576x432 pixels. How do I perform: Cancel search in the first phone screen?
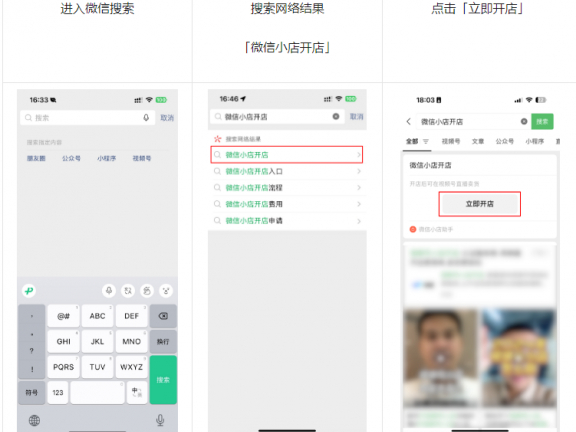coord(167,118)
